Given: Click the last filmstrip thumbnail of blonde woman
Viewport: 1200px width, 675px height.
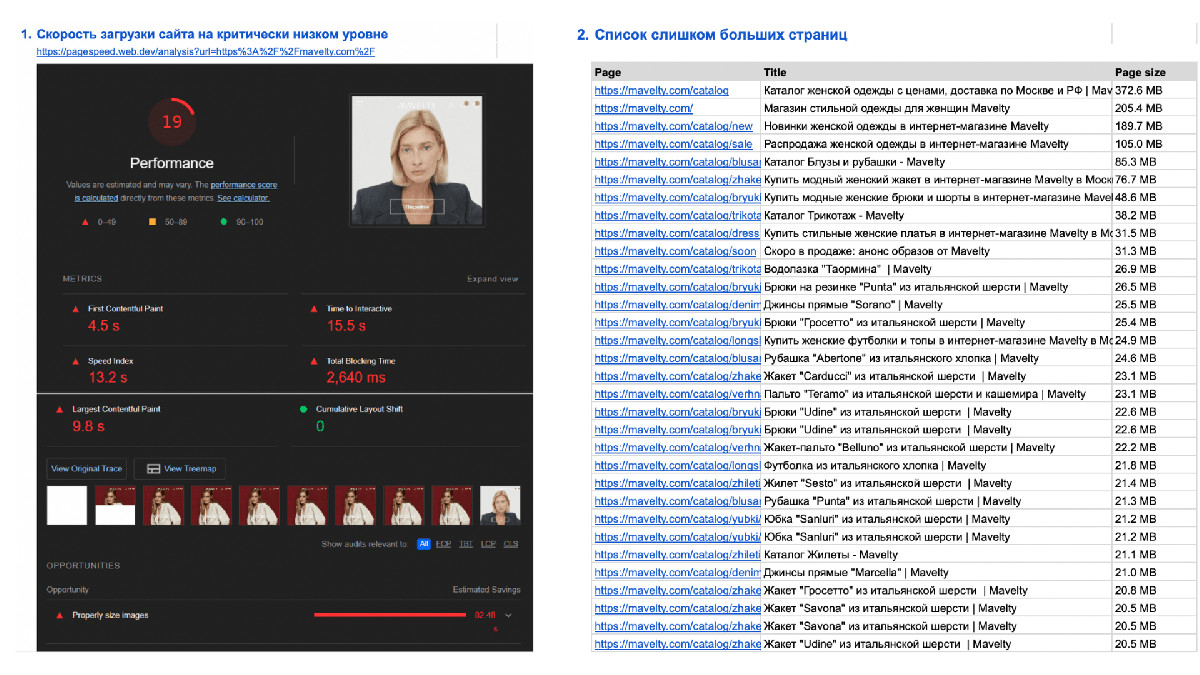Looking at the screenshot, I should 500,506.
